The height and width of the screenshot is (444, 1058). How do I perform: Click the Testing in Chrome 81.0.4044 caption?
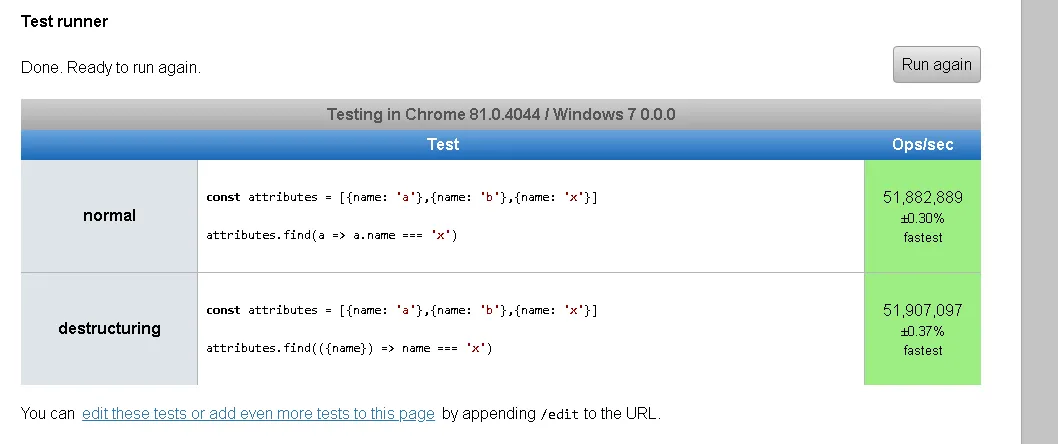(x=500, y=114)
